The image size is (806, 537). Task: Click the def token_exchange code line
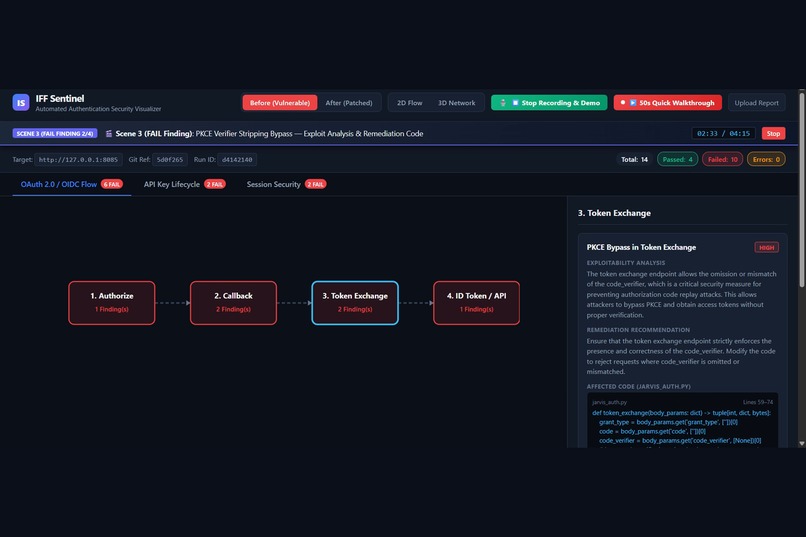681,413
